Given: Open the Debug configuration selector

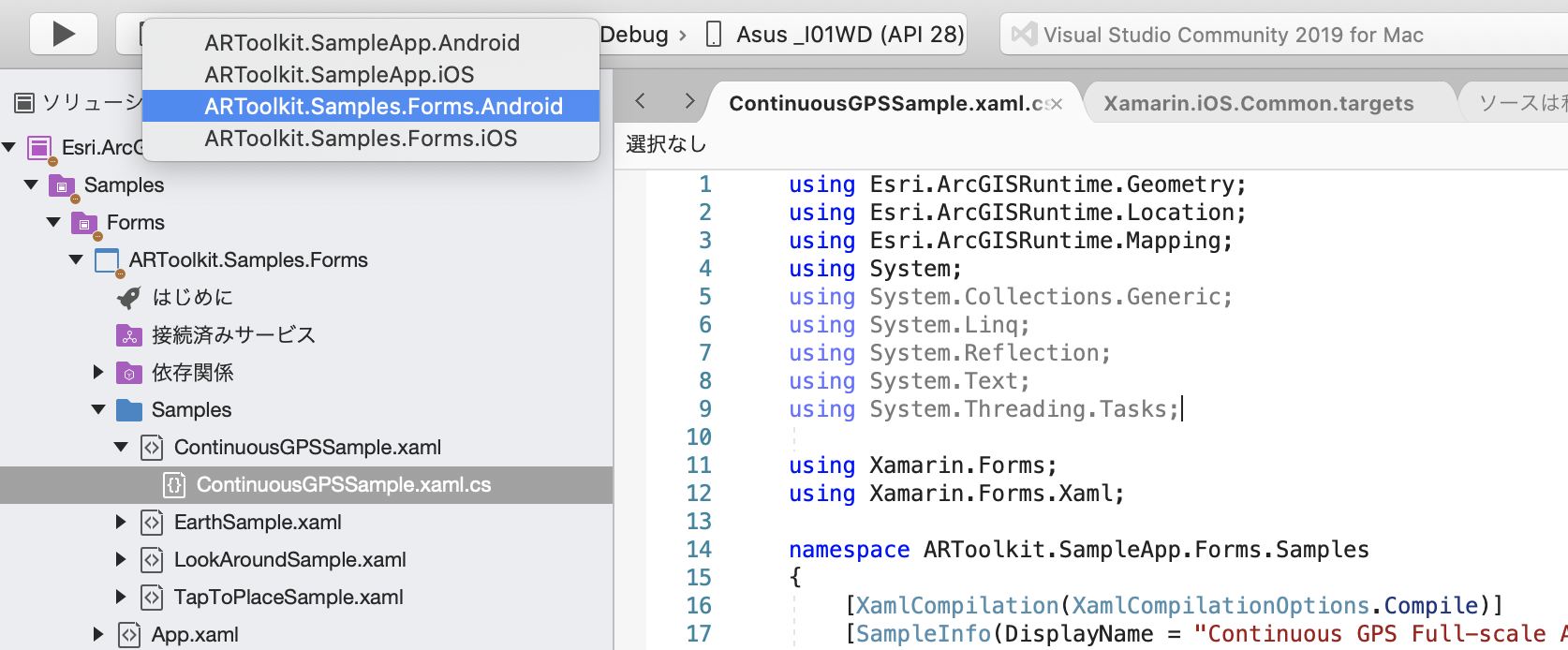Looking at the screenshot, I should point(634,35).
